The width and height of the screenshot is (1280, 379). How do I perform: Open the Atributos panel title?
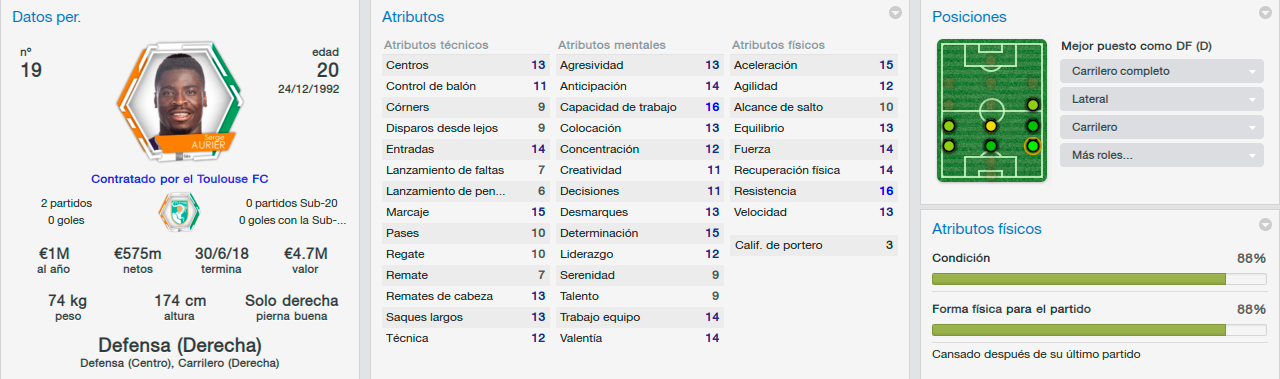tap(413, 17)
